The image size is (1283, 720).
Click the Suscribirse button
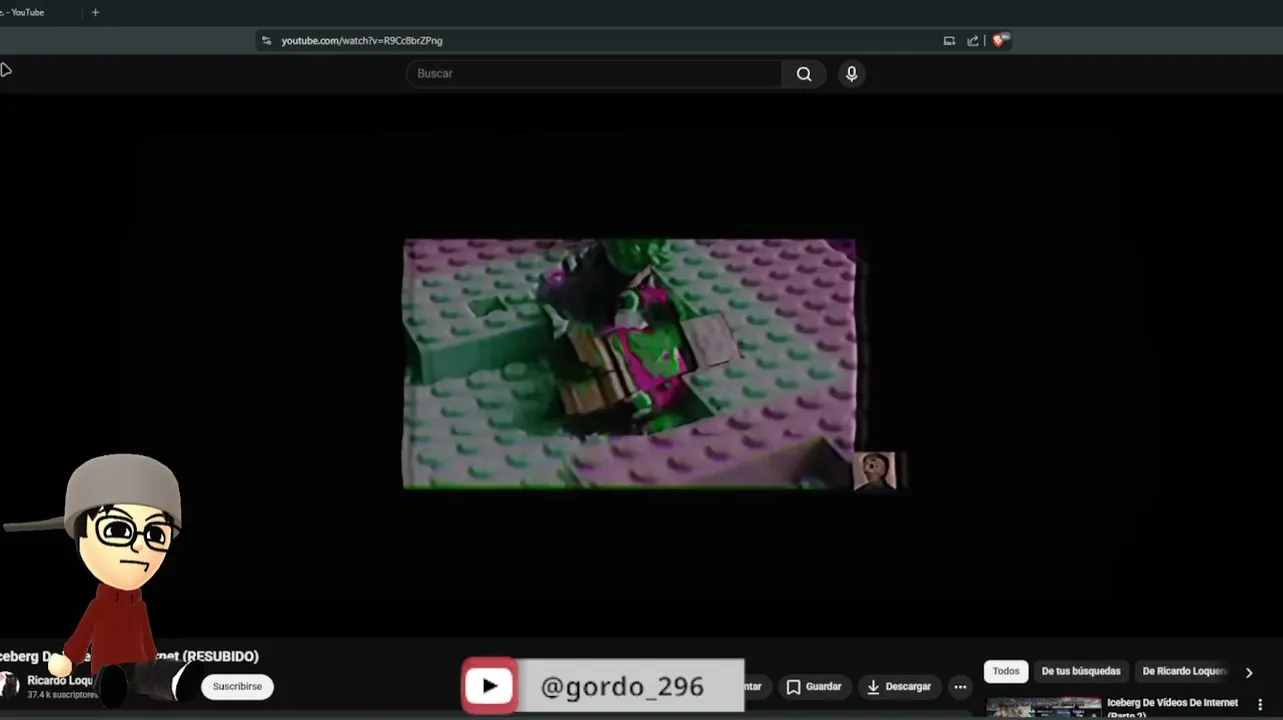237,687
